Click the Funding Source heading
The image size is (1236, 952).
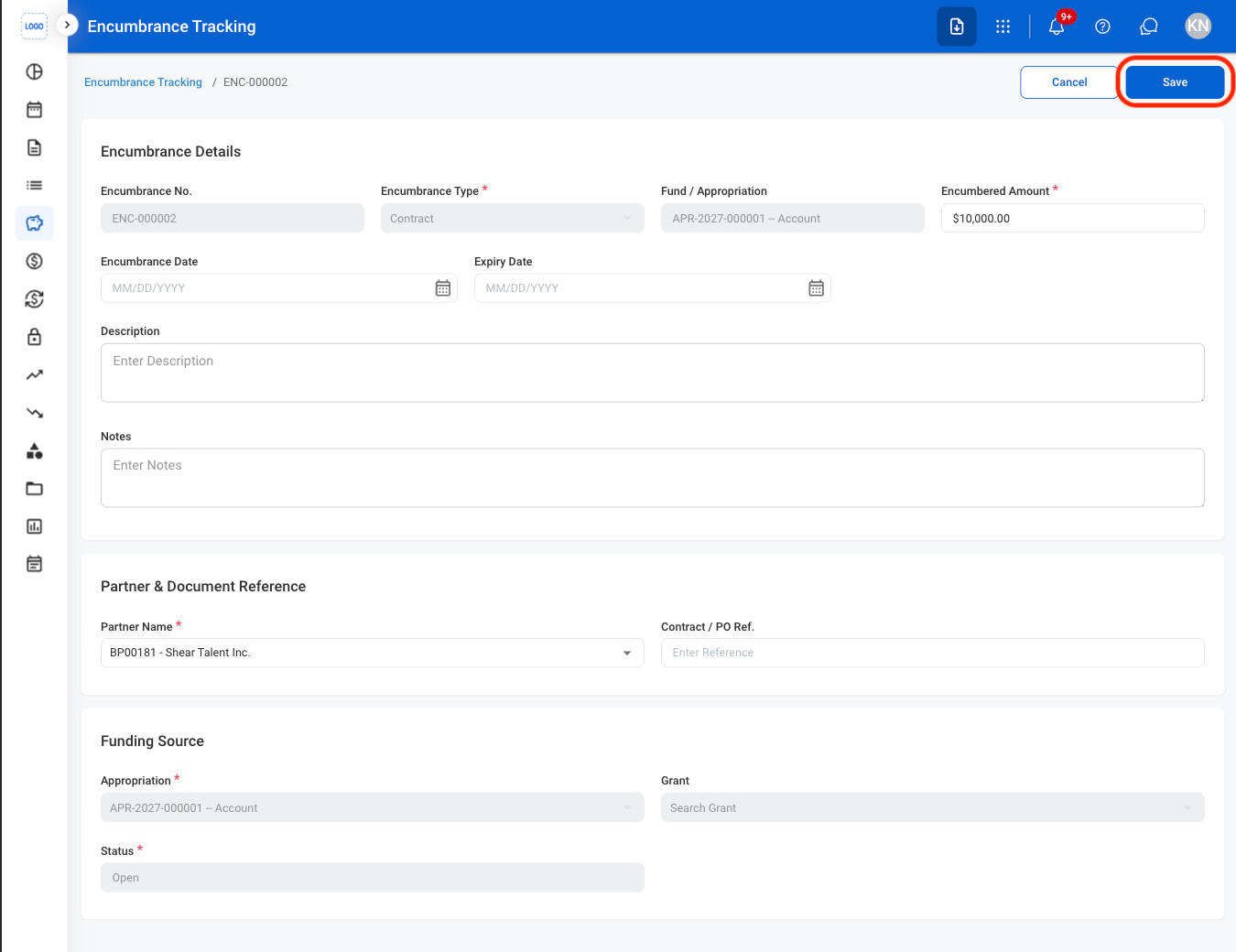pyautogui.click(x=152, y=741)
